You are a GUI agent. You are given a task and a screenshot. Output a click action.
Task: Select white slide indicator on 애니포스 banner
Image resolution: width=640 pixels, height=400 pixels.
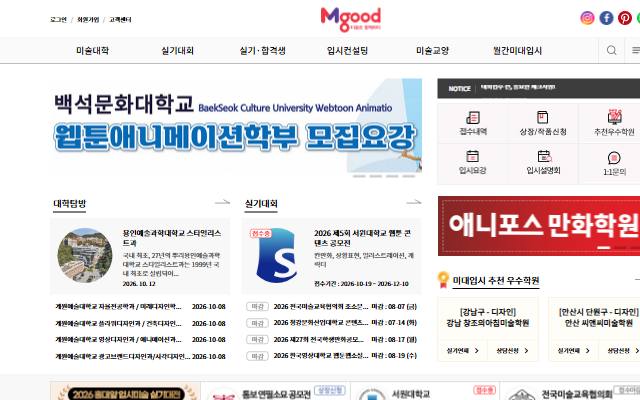click(x=604, y=247)
